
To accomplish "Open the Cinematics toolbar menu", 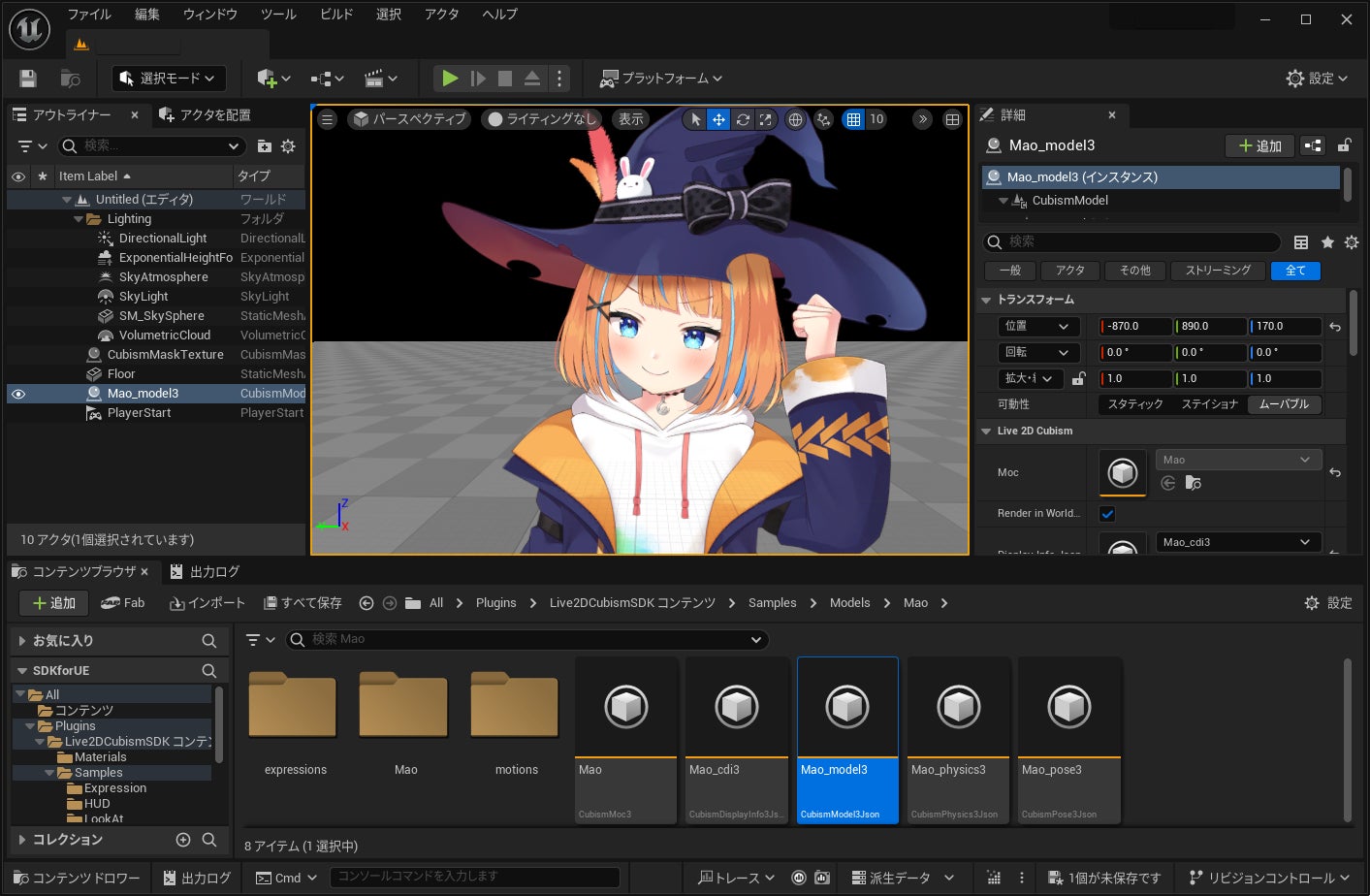I will coord(379,79).
